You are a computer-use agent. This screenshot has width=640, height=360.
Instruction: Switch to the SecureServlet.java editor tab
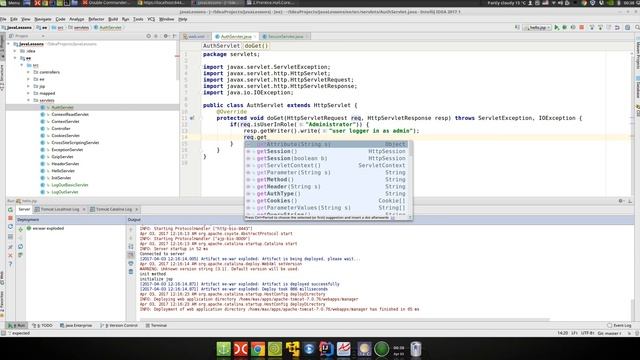point(285,37)
